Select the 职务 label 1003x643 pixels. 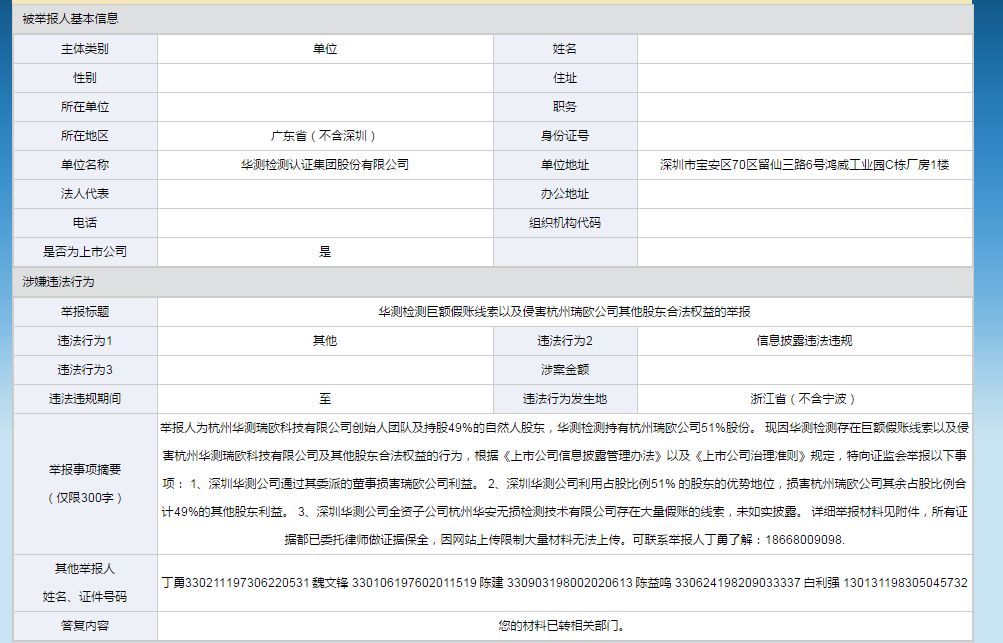565,107
